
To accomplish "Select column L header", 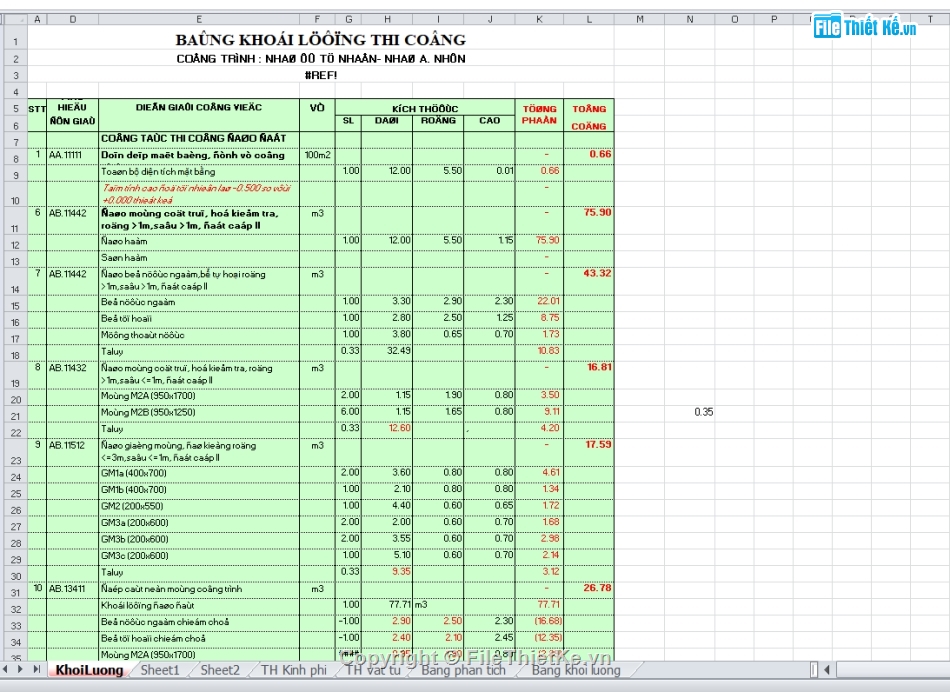I will tap(589, 19).
